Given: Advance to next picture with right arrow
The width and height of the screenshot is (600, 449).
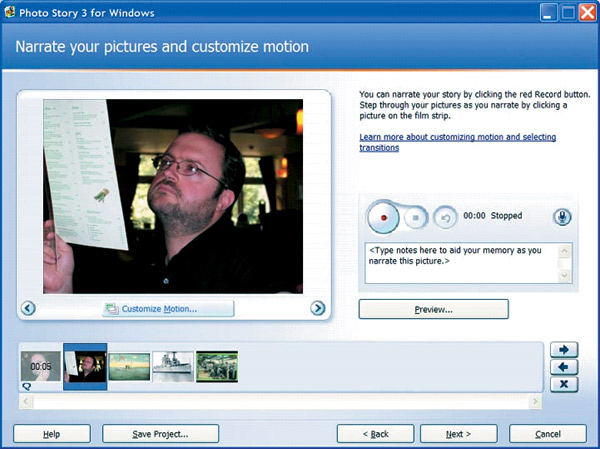Looking at the screenshot, I should click(318, 308).
